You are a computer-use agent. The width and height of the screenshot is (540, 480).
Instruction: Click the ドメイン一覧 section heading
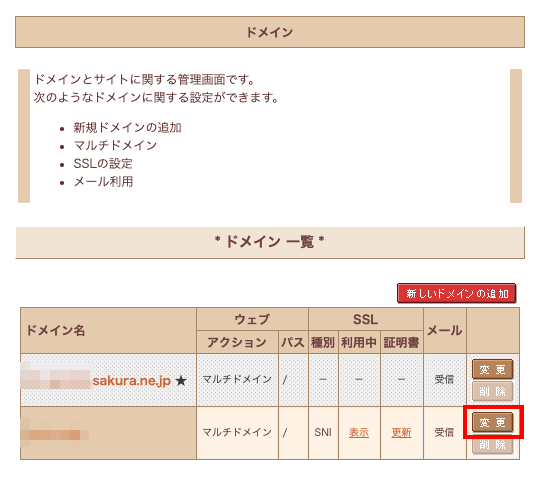click(270, 242)
